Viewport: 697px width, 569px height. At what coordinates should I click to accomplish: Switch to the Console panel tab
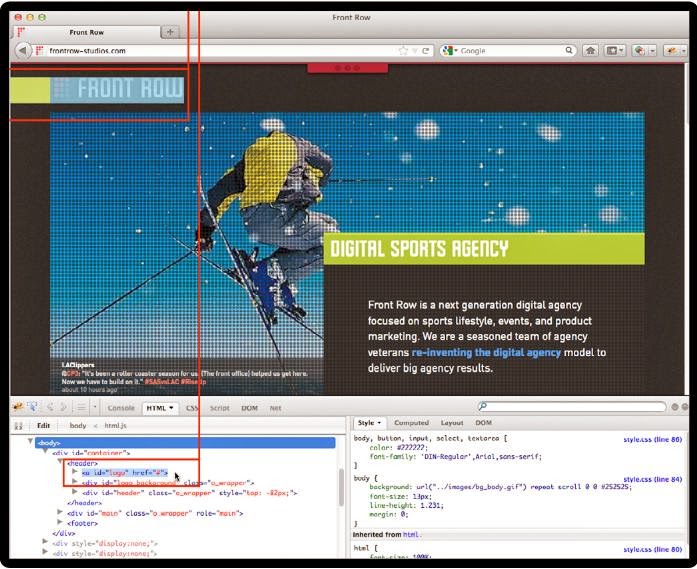[x=121, y=408]
